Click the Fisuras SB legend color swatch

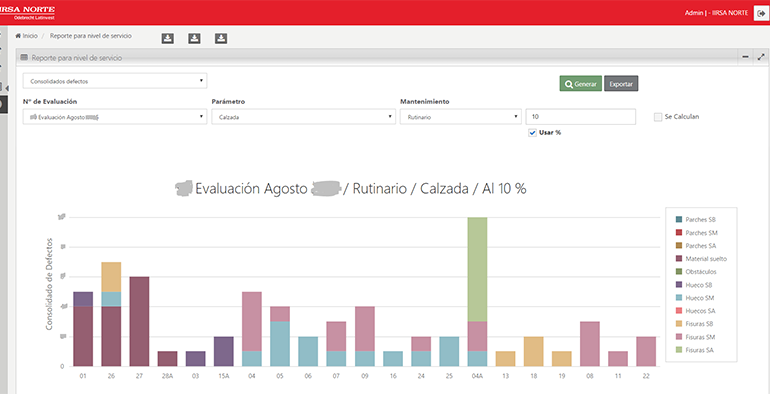pos(679,324)
